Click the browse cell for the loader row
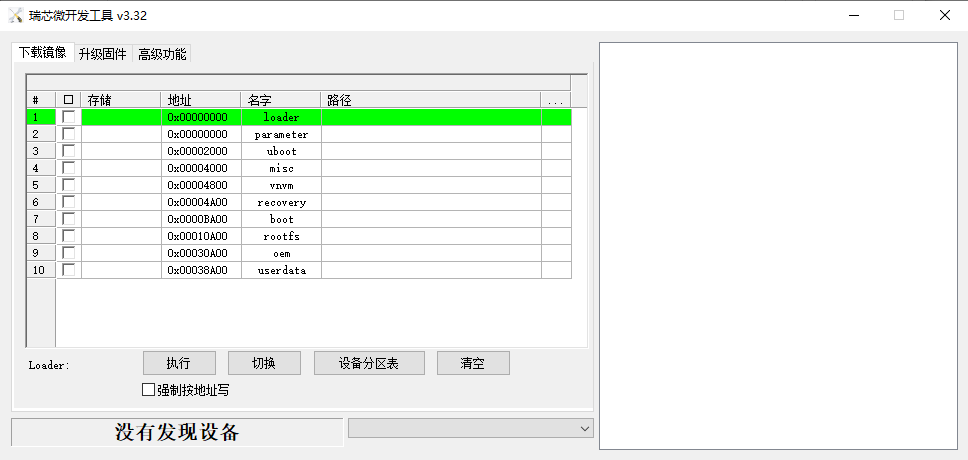 tap(556, 117)
